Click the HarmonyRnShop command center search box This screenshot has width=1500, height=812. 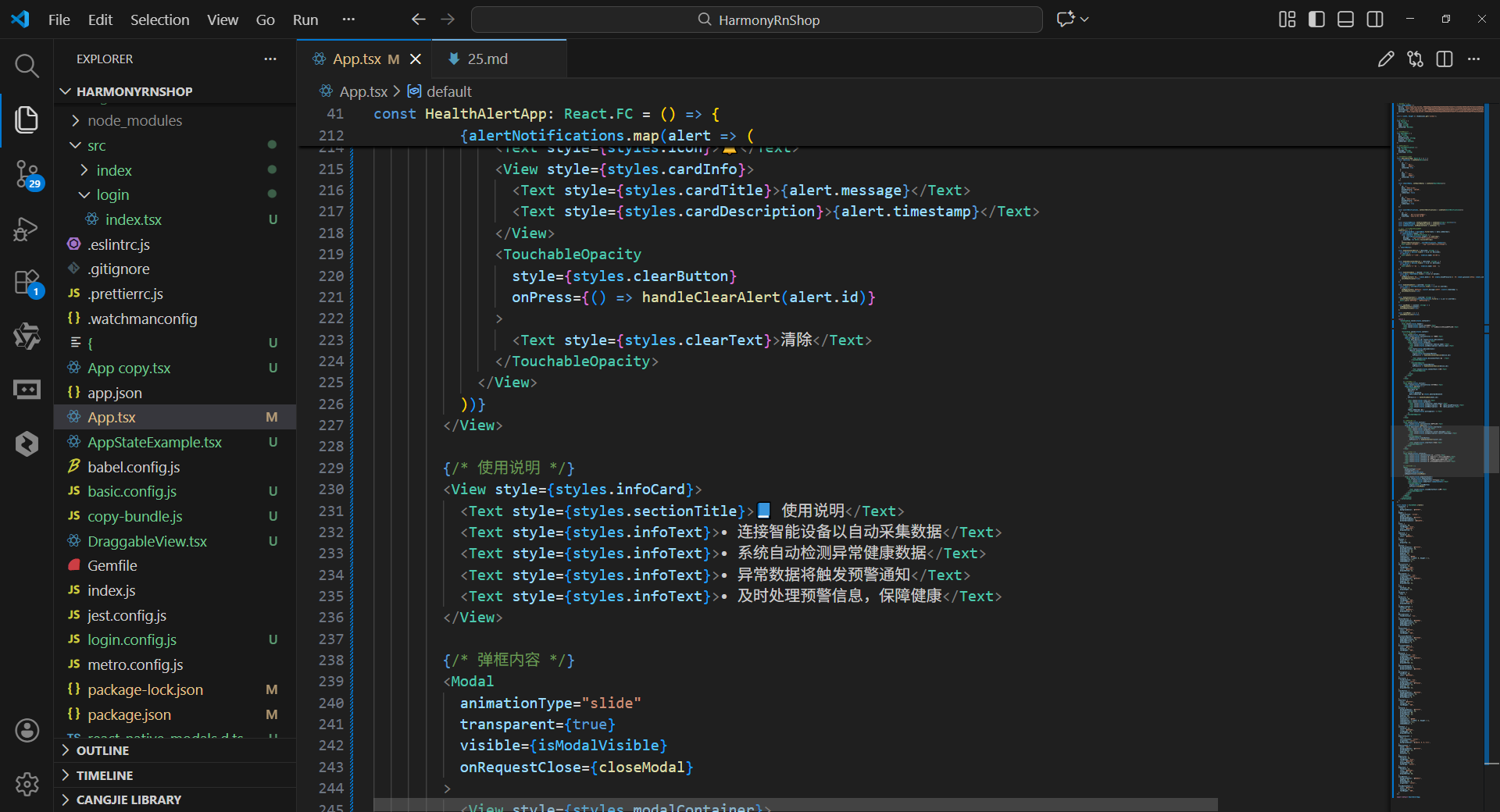coord(756,20)
